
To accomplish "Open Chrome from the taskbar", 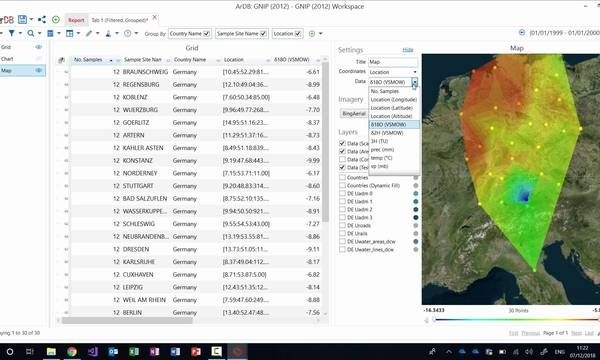I will pyautogui.click(x=72, y=351).
